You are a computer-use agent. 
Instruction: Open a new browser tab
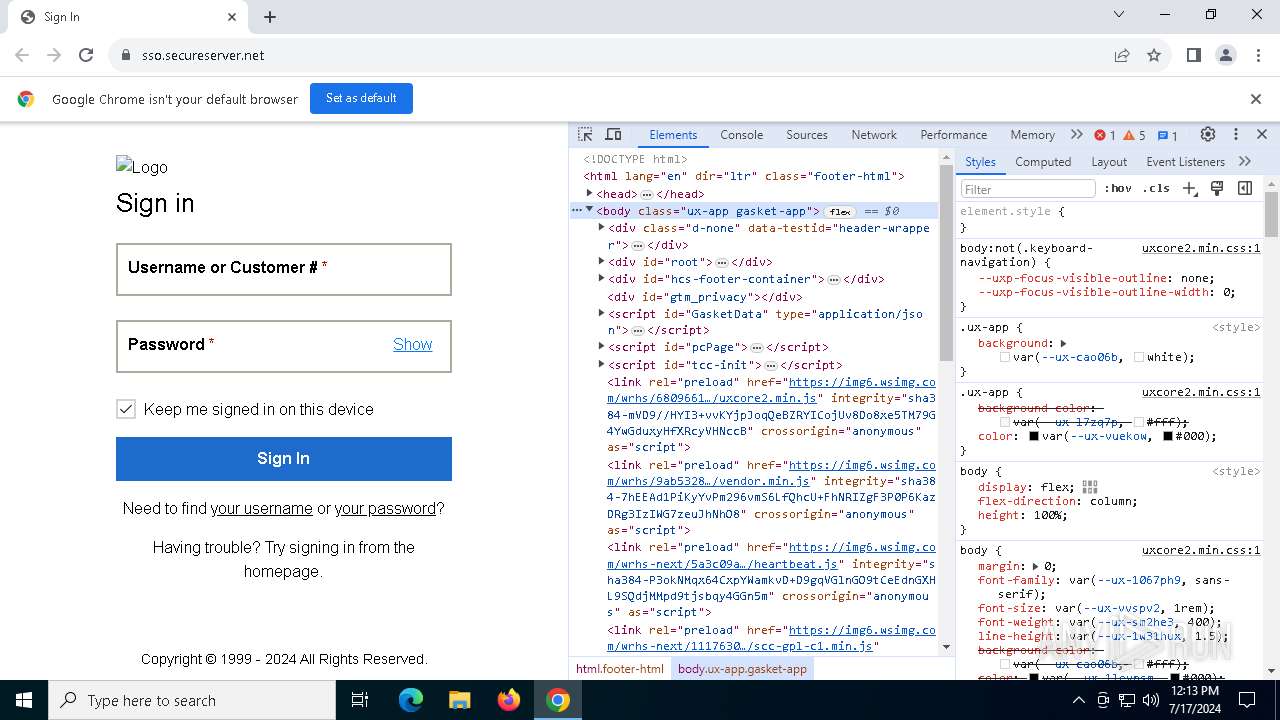(270, 17)
